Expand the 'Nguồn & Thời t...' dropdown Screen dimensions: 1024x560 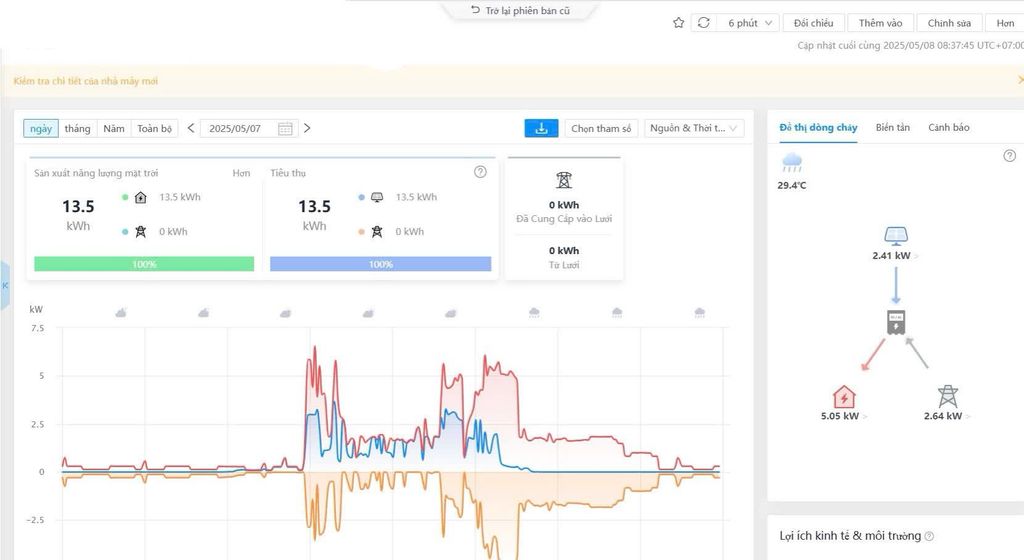click(x=694, y=129)
